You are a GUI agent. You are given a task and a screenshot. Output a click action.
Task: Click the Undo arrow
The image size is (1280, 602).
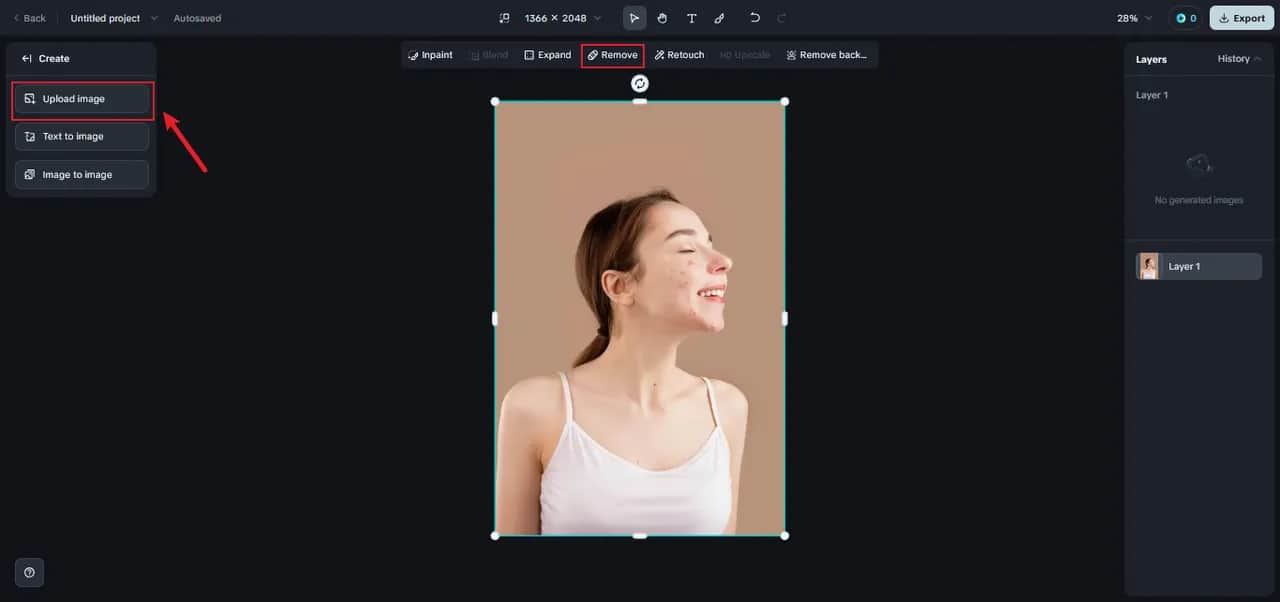pyautogui.click(x=755, y=18)
